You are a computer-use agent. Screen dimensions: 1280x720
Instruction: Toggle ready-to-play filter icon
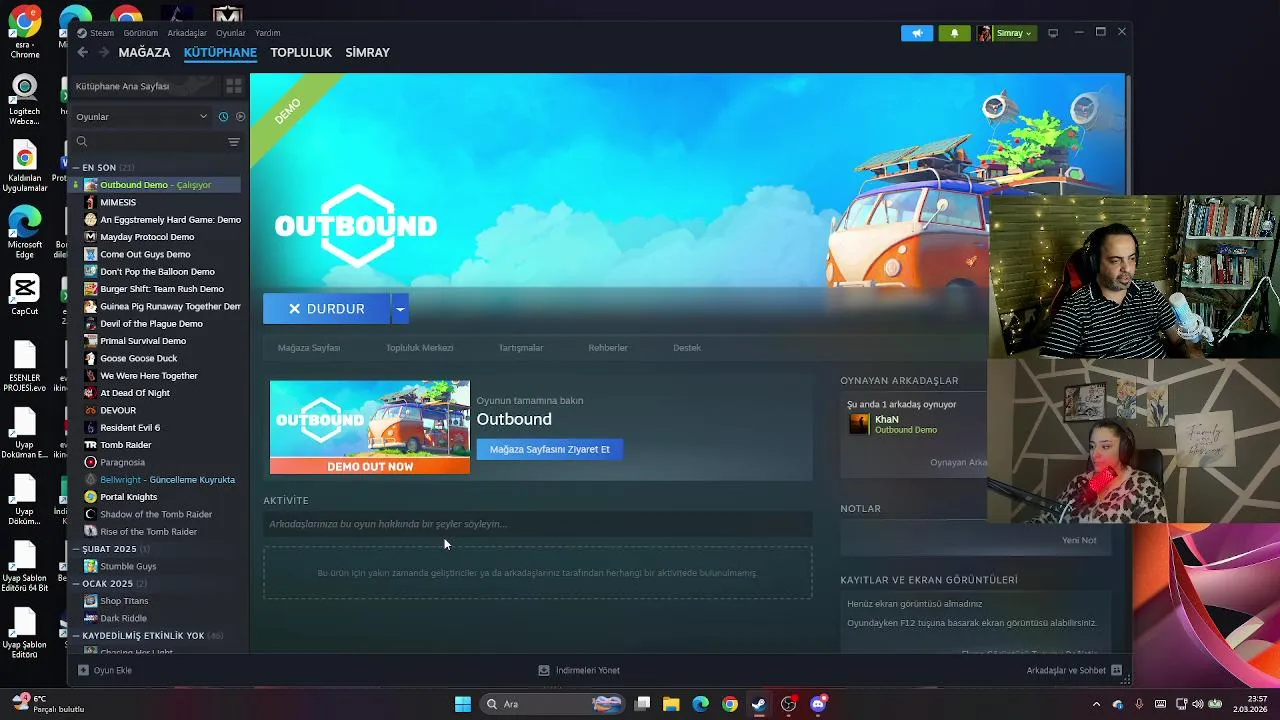[x=240, y=116]
